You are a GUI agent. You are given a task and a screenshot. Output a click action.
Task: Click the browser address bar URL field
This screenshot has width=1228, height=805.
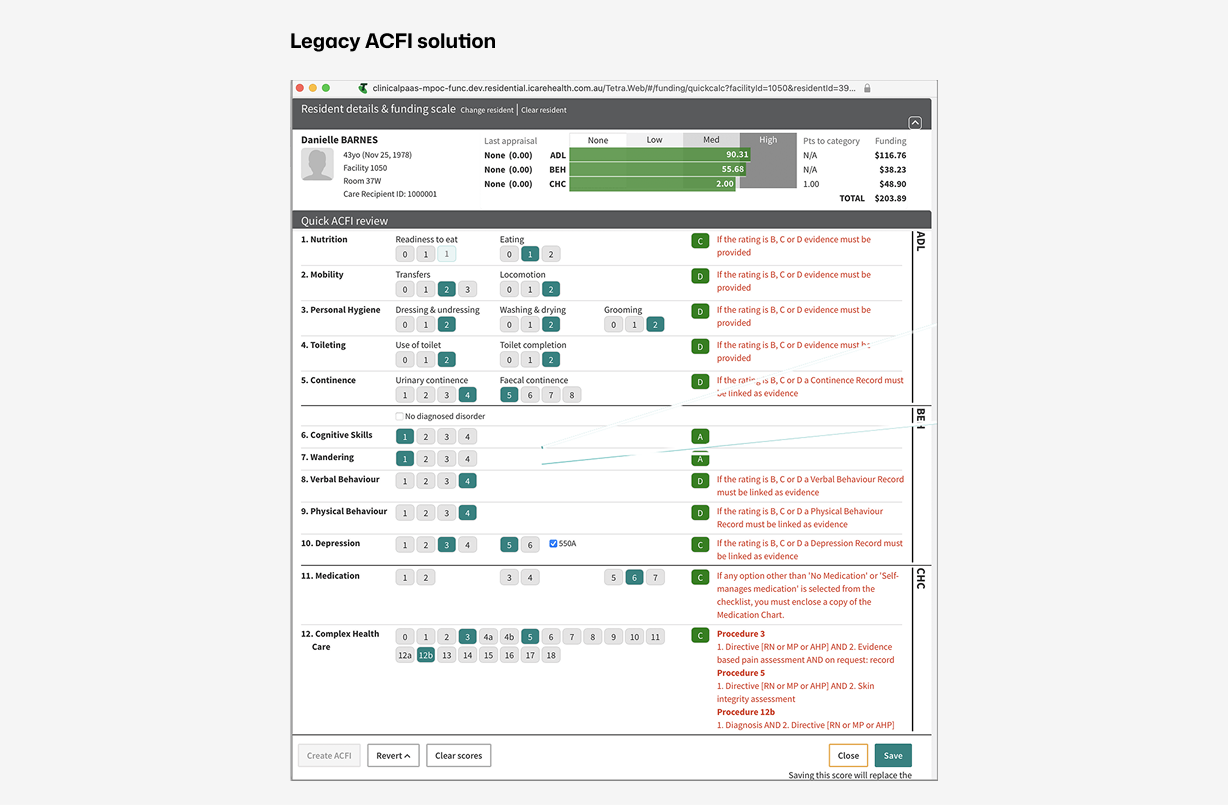pos(600,88)
